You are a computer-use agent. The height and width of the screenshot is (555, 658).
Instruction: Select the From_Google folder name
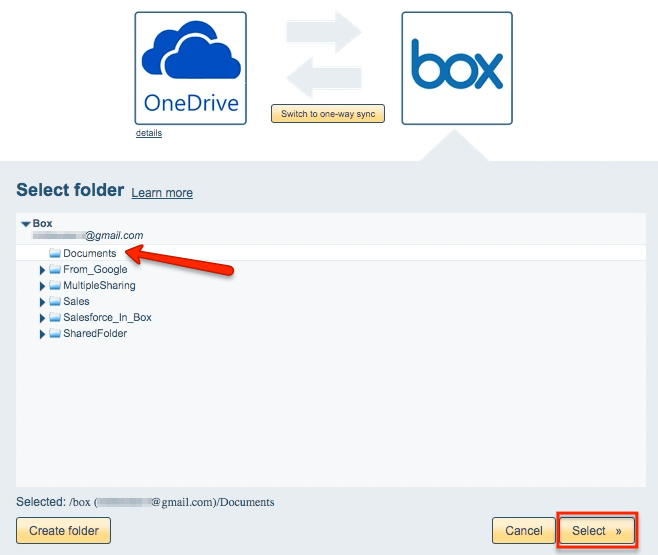tap(95, 269)
